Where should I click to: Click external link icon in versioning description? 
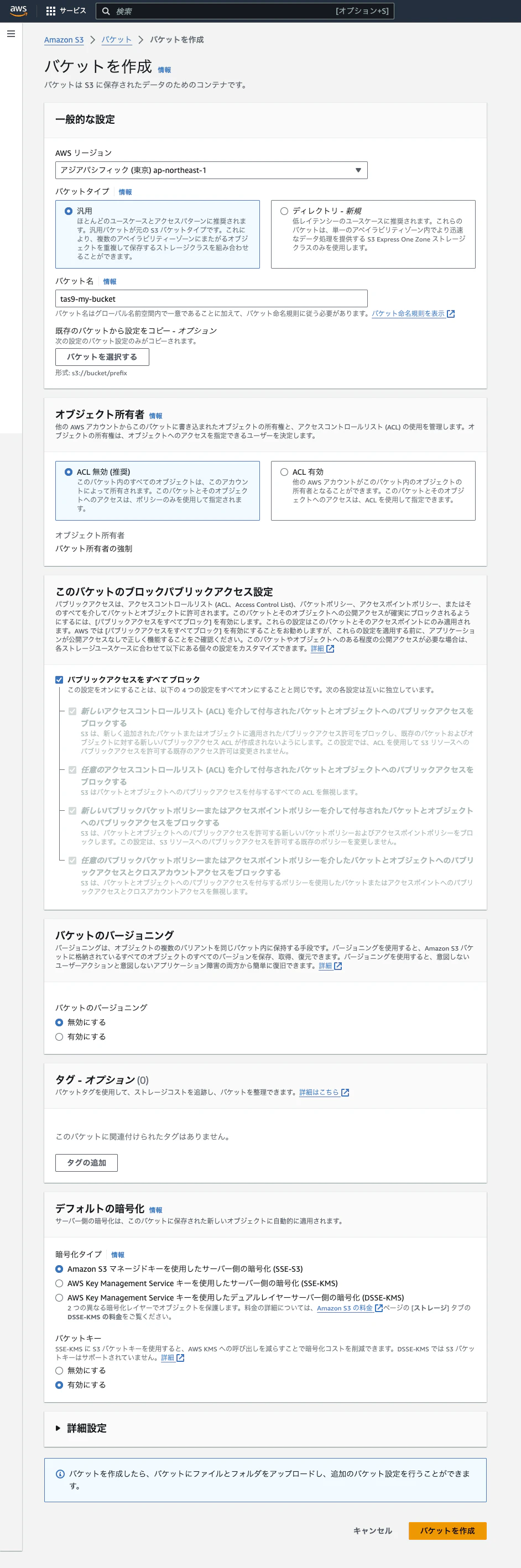coord(338,966)
